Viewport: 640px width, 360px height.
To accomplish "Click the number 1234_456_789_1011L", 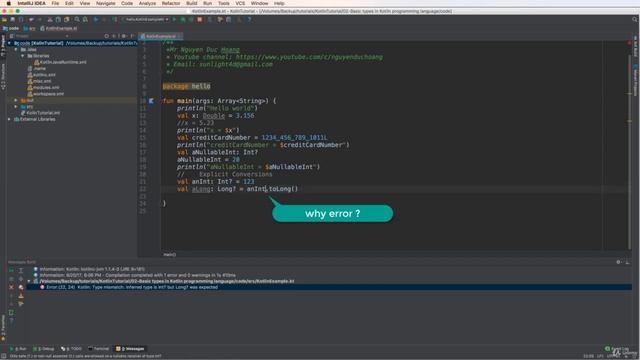I will (294, 138).
